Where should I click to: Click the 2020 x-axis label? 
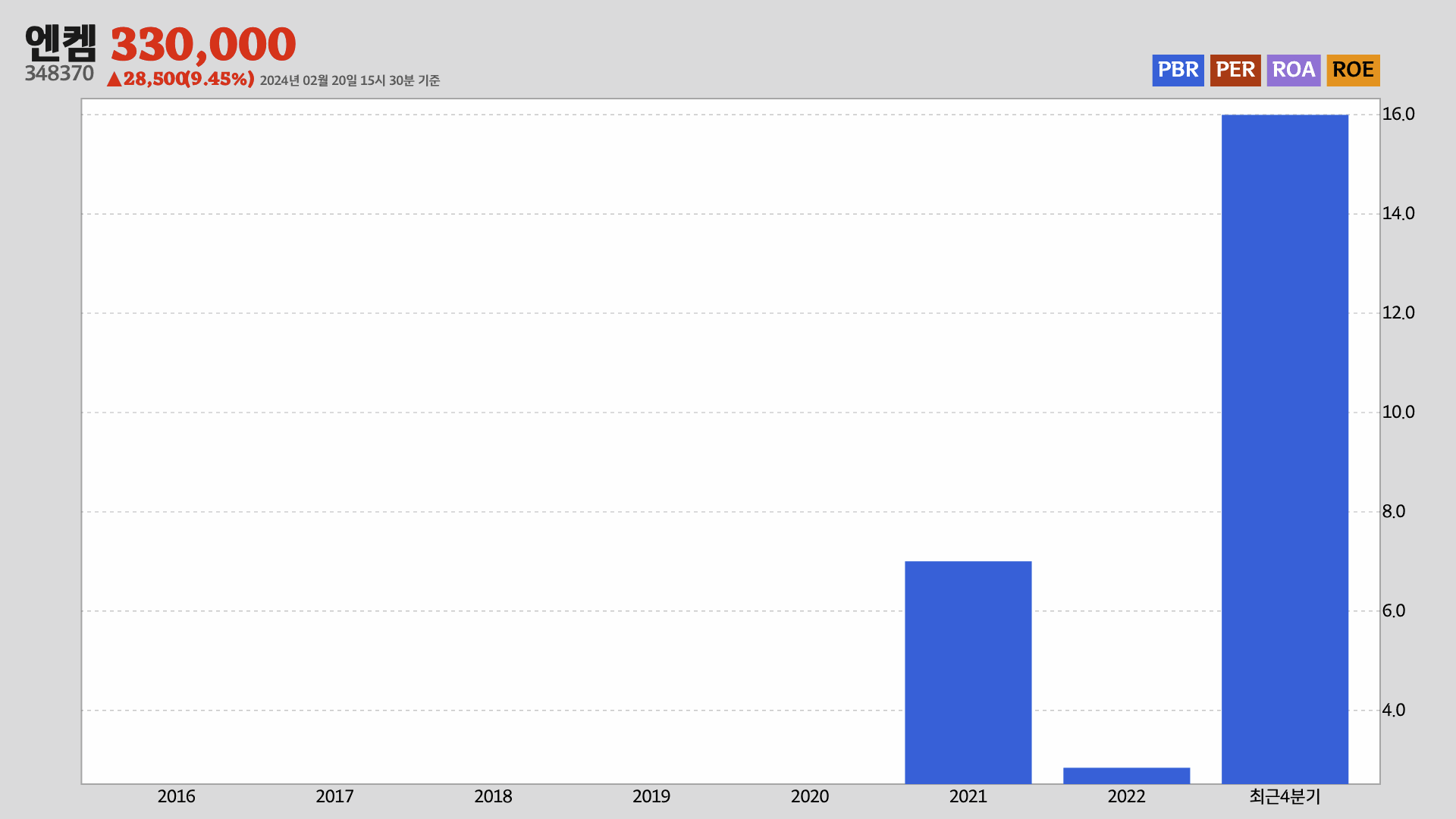[x=810, y=796]
